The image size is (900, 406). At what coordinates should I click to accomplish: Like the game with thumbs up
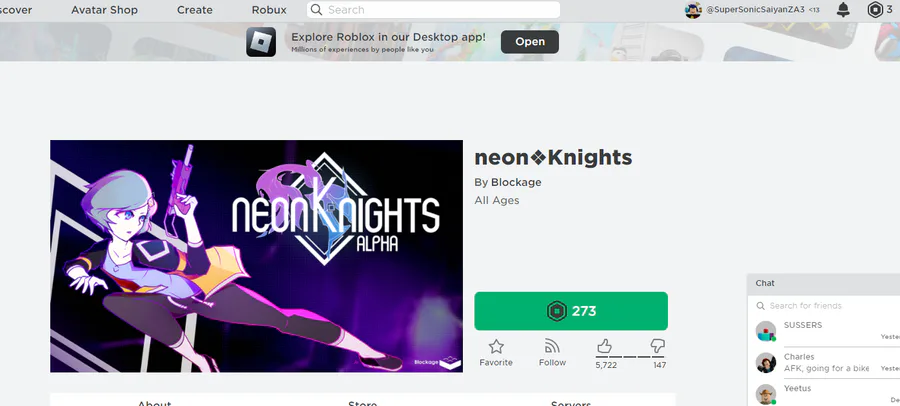point(605,346)
